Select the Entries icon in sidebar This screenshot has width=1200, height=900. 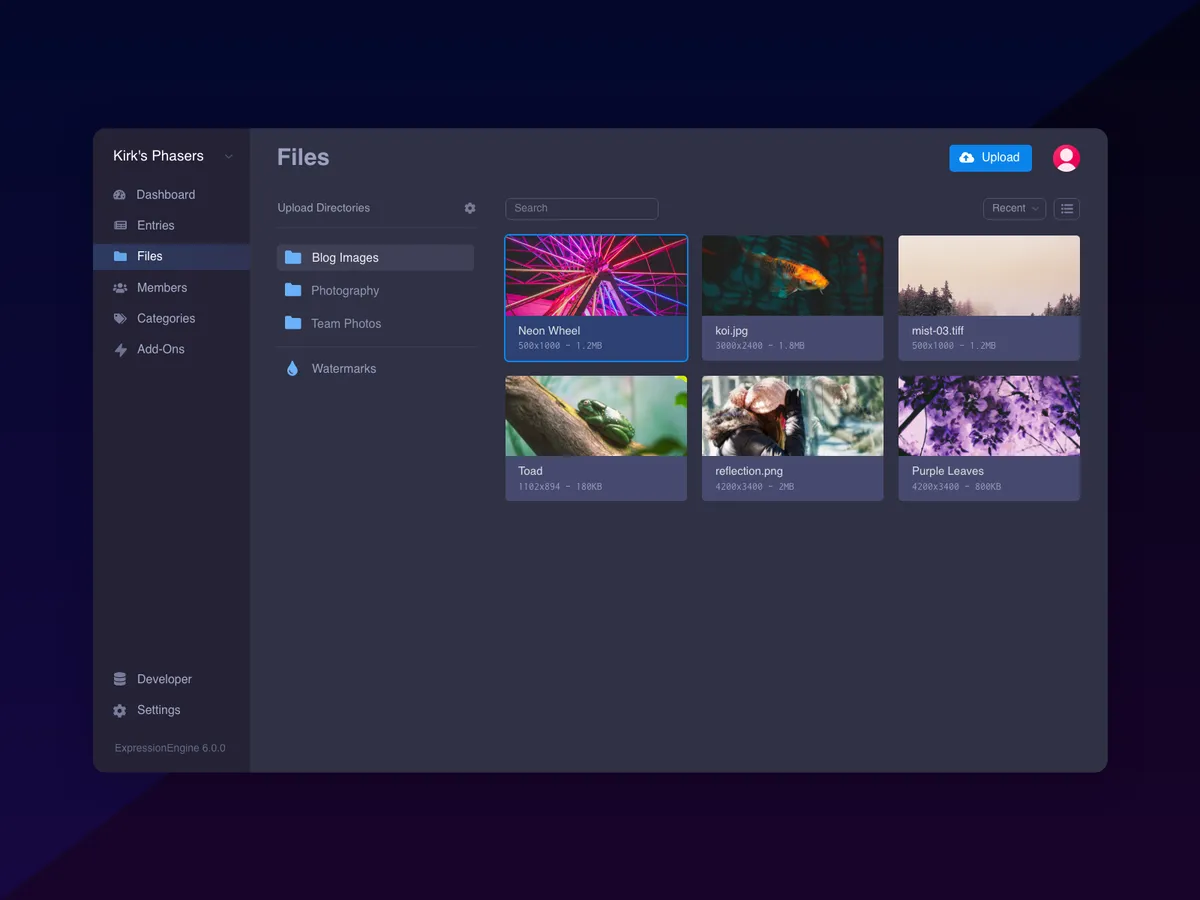click(x=120, y=225)
